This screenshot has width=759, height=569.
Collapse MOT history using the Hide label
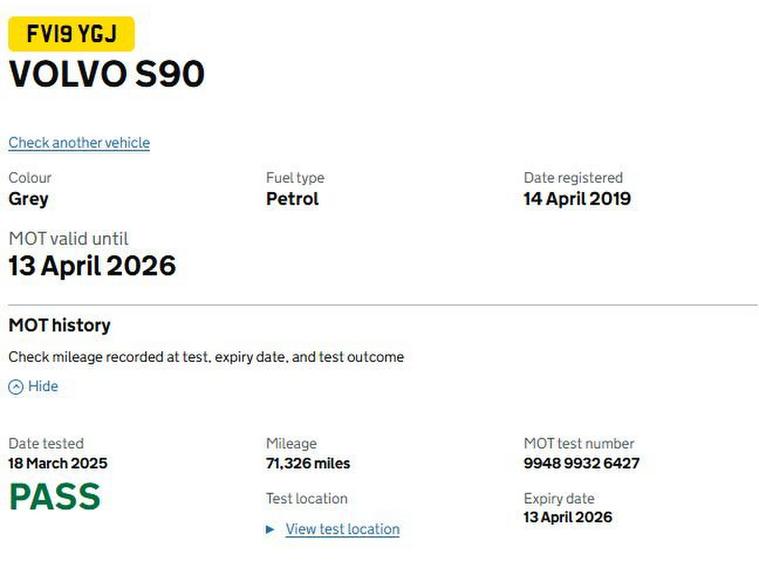(x=43, y=387)
